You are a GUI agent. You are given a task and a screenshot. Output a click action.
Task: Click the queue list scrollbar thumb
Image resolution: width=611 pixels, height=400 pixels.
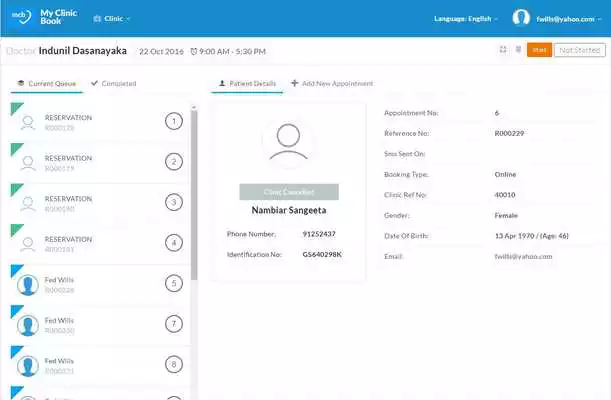coord(194,195)
